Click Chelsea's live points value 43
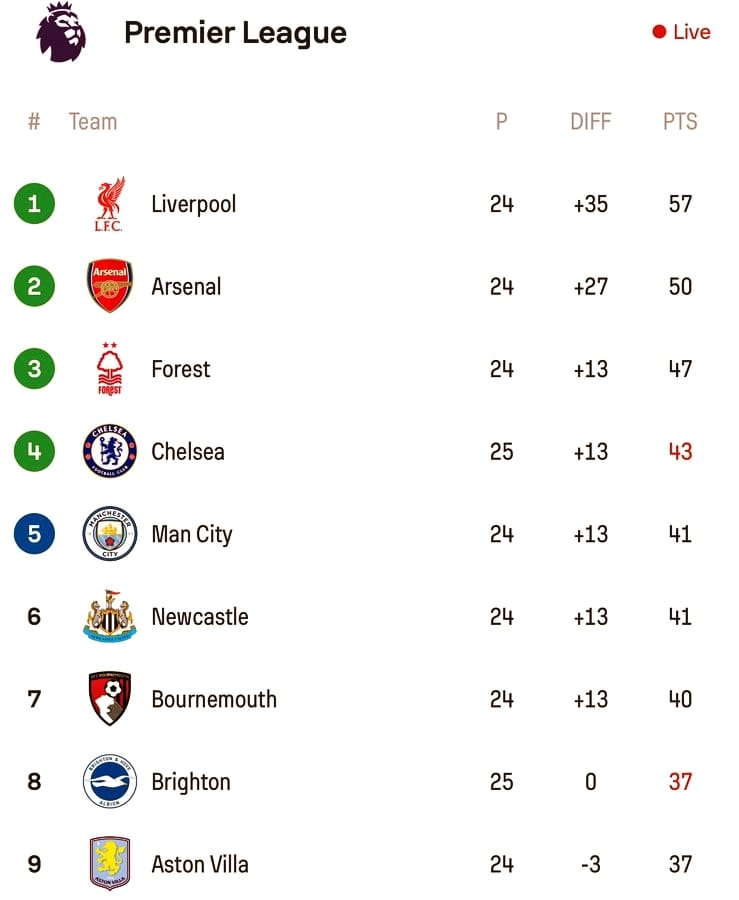 click(680, 452)
